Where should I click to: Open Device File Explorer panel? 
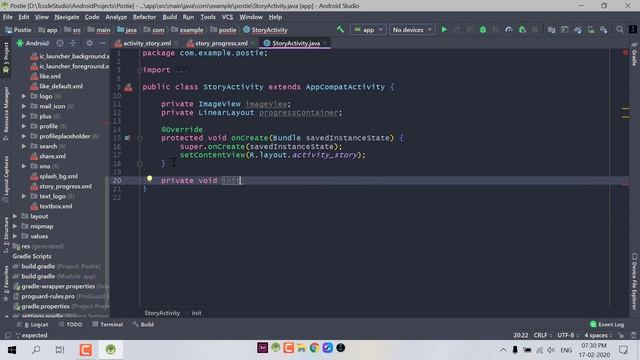tap(634, 282)
